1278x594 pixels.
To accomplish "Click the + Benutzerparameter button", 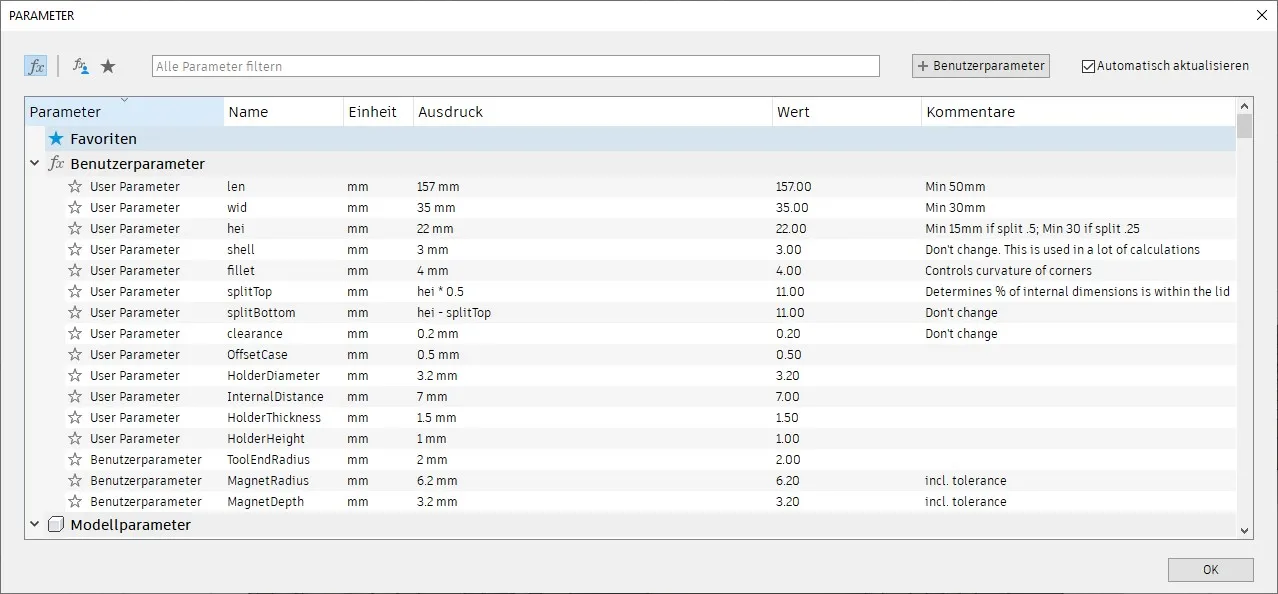I will [x=980, y=66].
